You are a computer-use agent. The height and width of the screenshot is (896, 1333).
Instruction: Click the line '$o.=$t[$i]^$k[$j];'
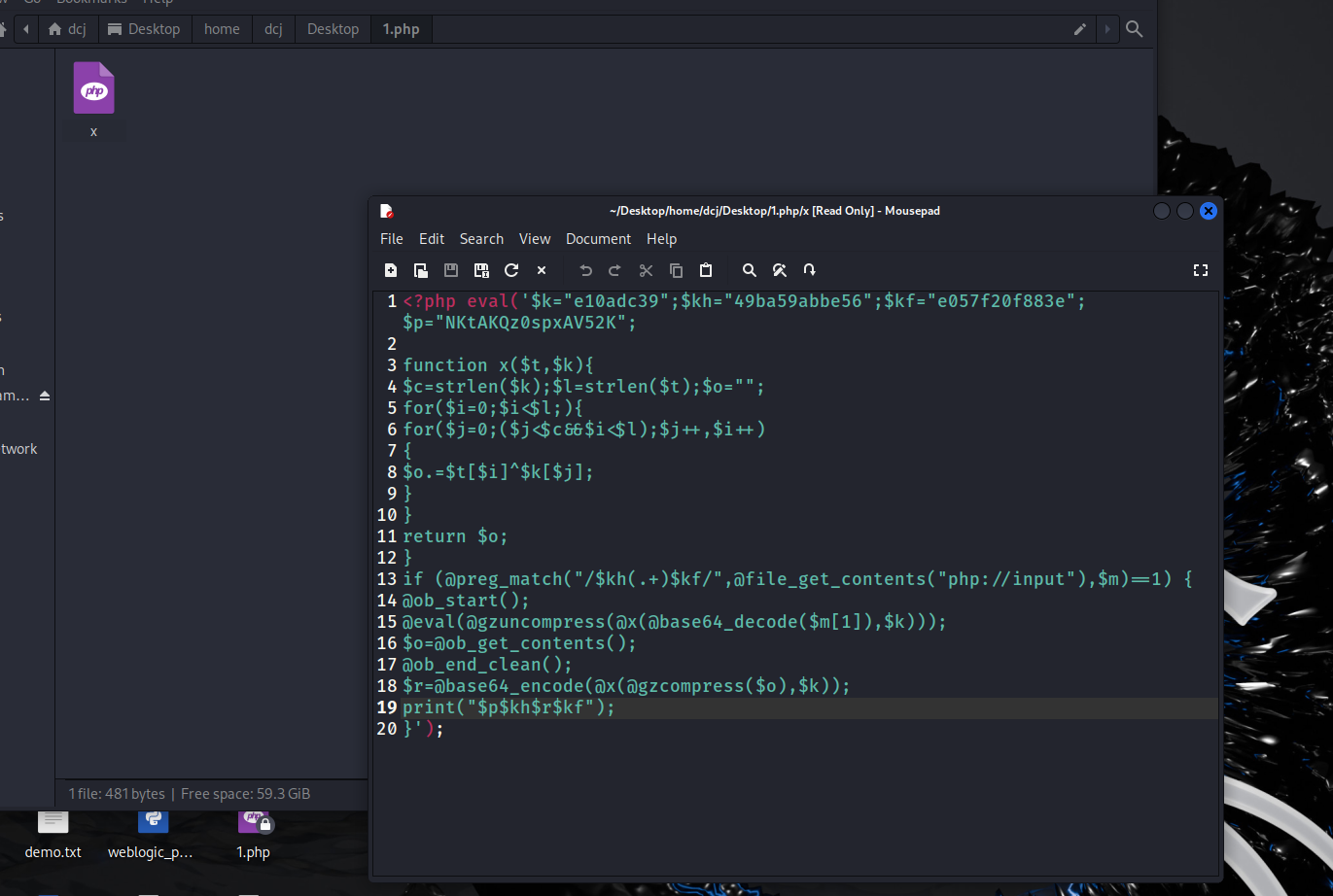point(498,472)
